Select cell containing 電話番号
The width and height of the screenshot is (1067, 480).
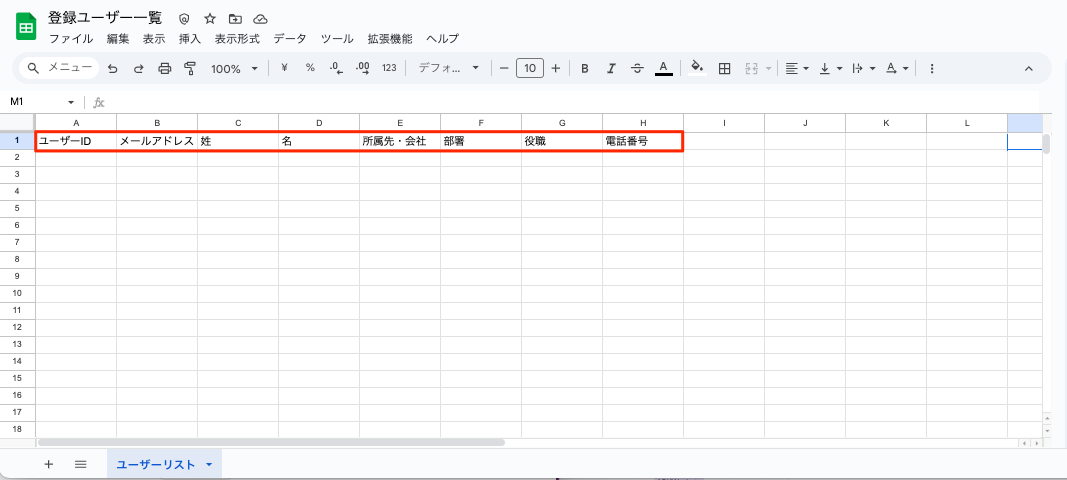tap(643, 142)
